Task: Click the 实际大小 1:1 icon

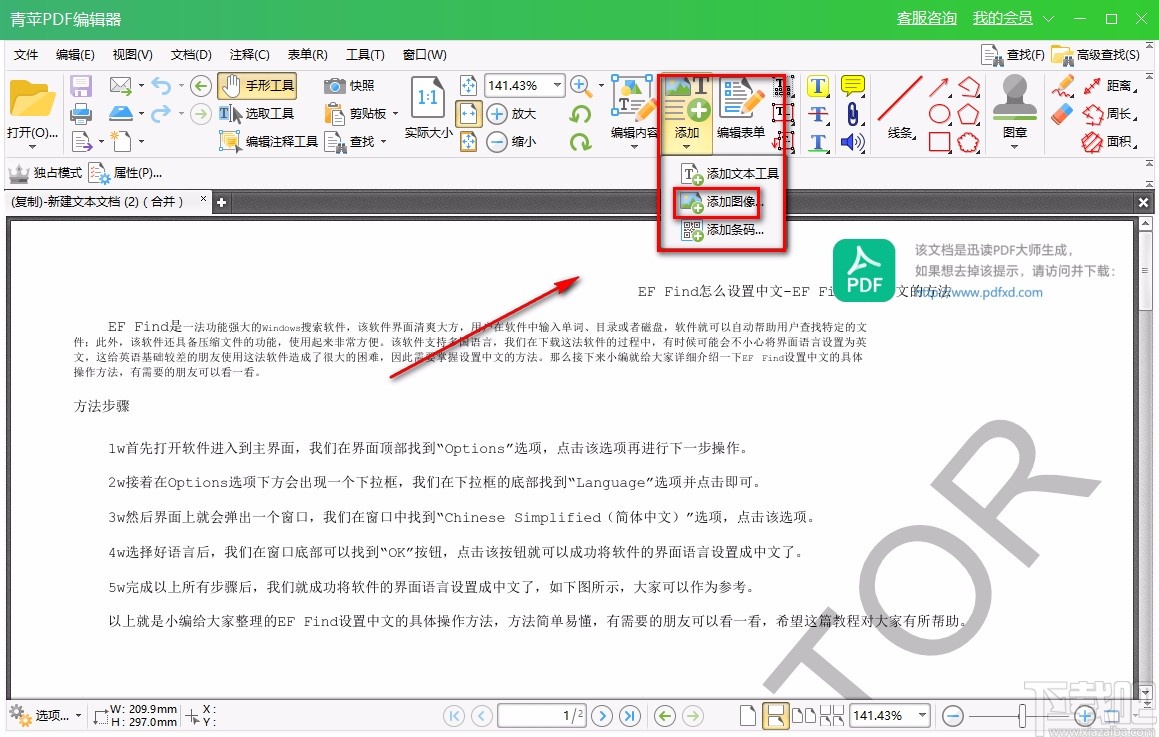Action: coord(428,108)
